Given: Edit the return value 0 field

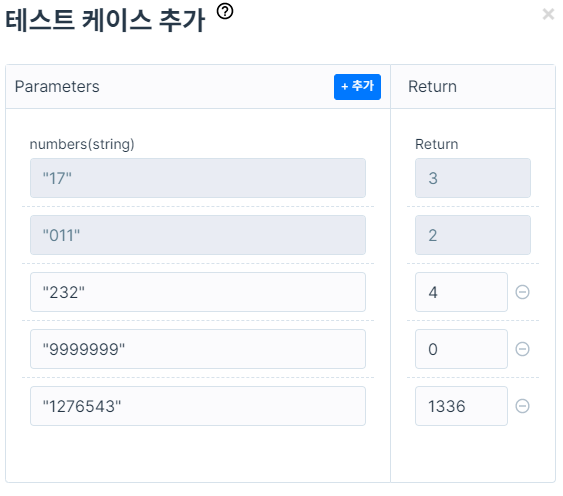Looking at the screenshot, I should coord(461,349).
